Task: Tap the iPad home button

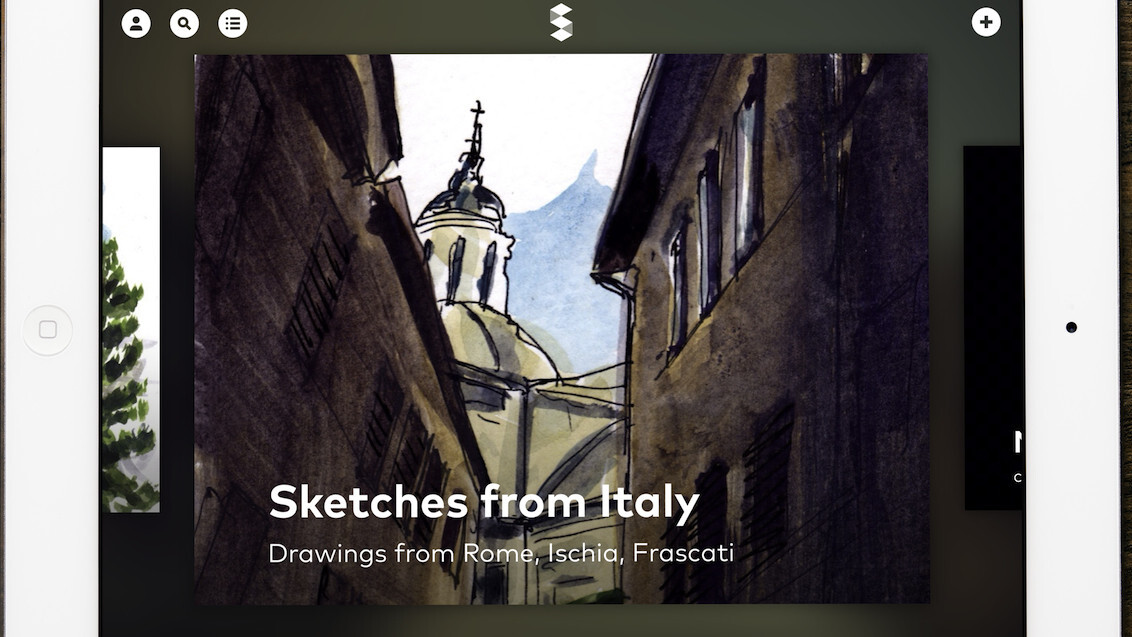Action: [x=48, y=330]
